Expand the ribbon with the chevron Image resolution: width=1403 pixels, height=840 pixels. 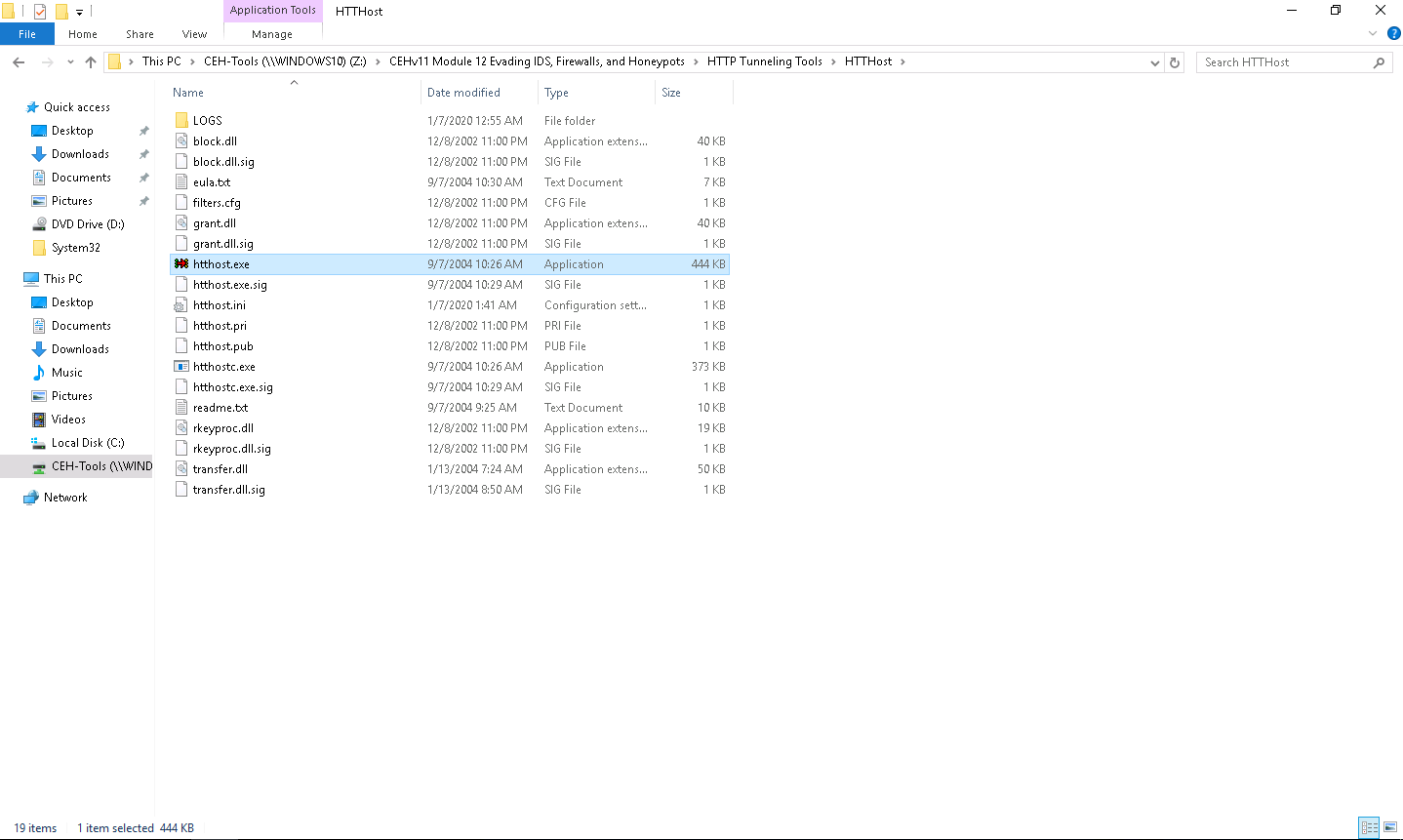point(1373,33)
